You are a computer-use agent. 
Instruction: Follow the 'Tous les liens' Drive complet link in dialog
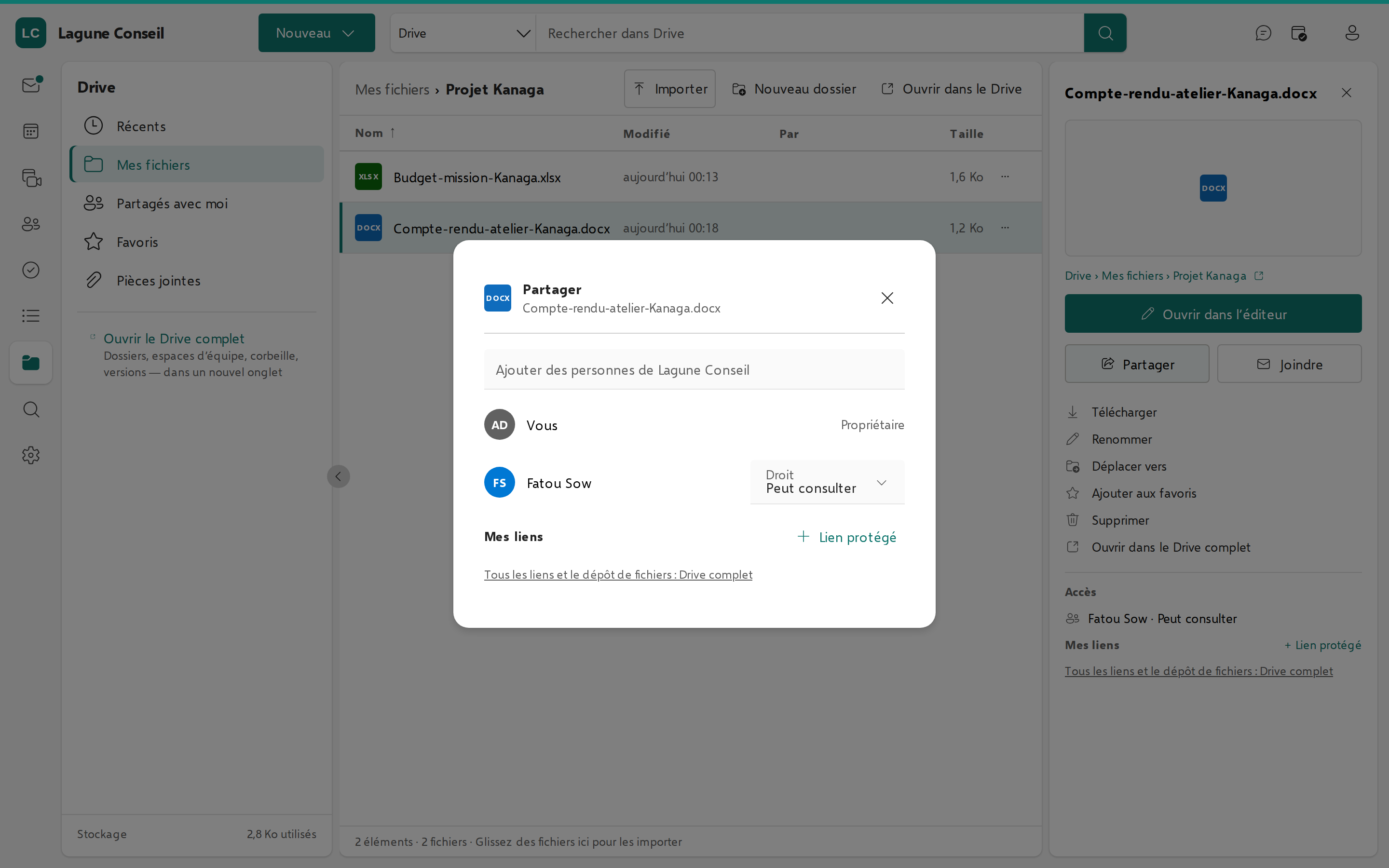pyautogui.click(x=618, y=575)
